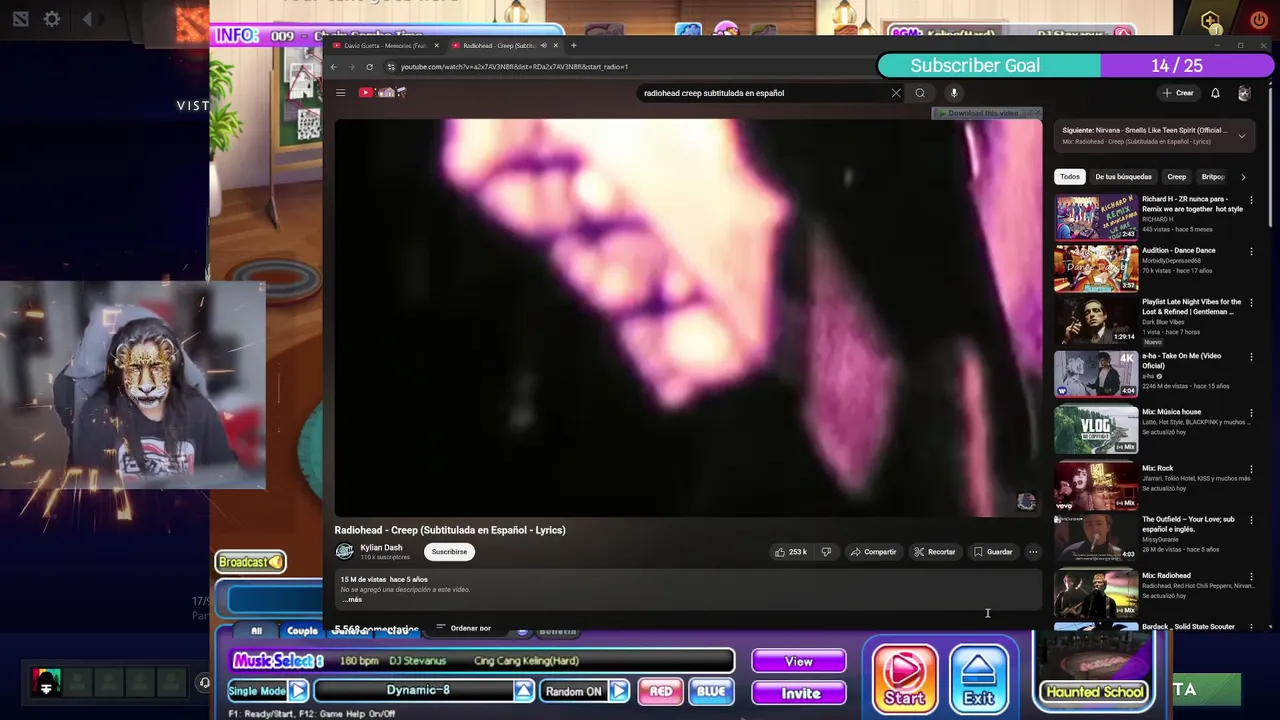Open Mix: Radiohead thumbnail
The width and height of the screenshot is (1280, 720).
click(x=1096, y=593)
